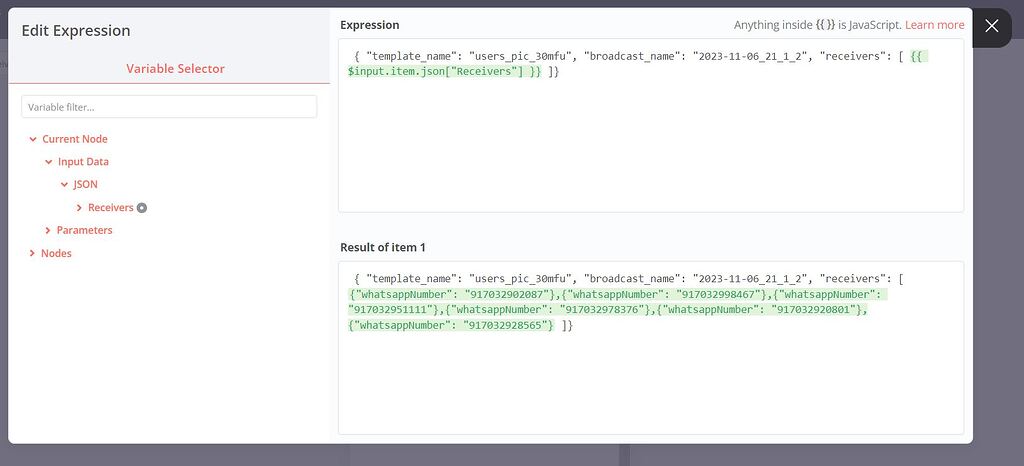Select the Nodes tree label

[x=56, y=254]
